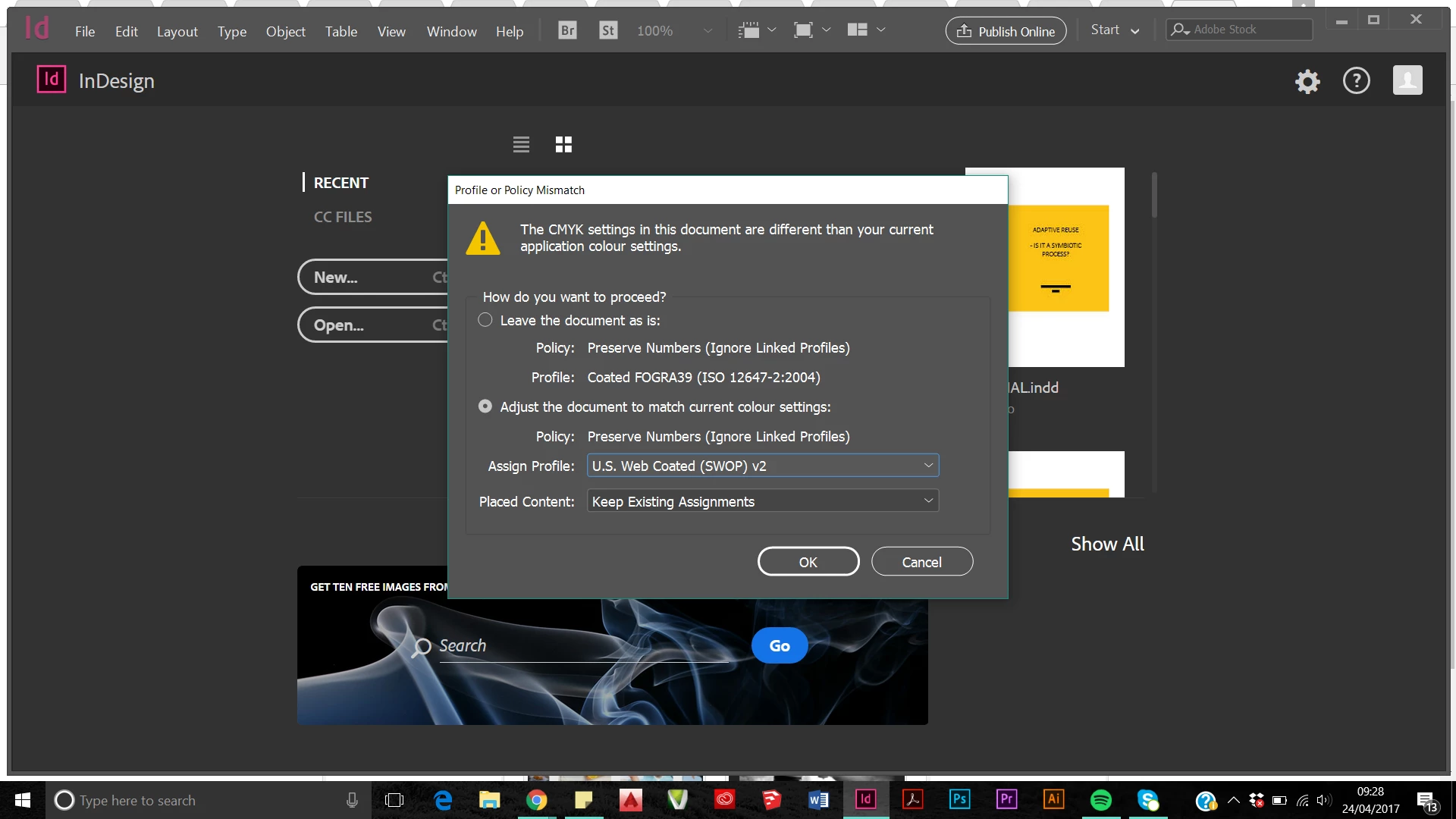Open the Layout menu
Image resolution: width=1456 pixels, height=819 pixels.
(x=177, y=31)
